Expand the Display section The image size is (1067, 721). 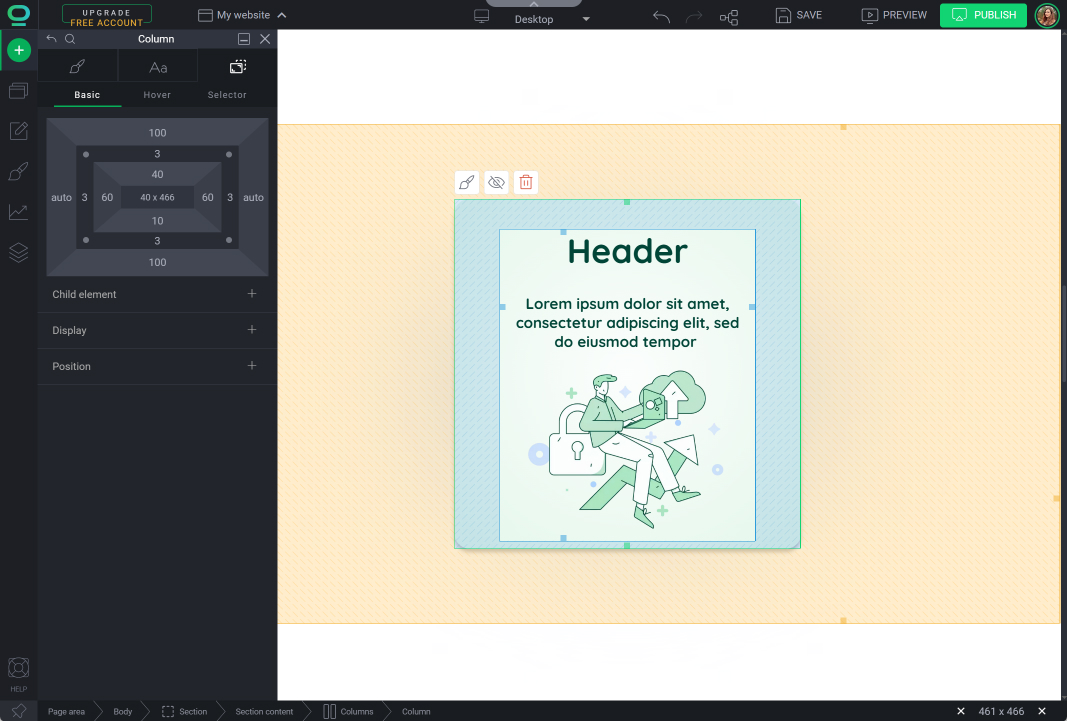pyautogui.click(x=157, y=331)
